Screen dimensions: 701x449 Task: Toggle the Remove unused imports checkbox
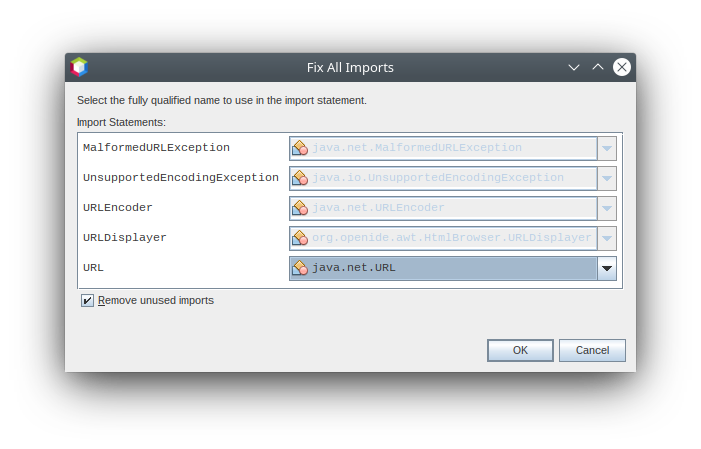click(x=88, y=300)
